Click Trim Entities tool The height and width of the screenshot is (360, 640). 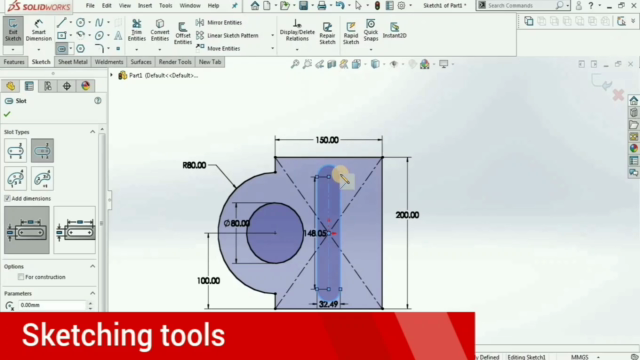(137, 30)
